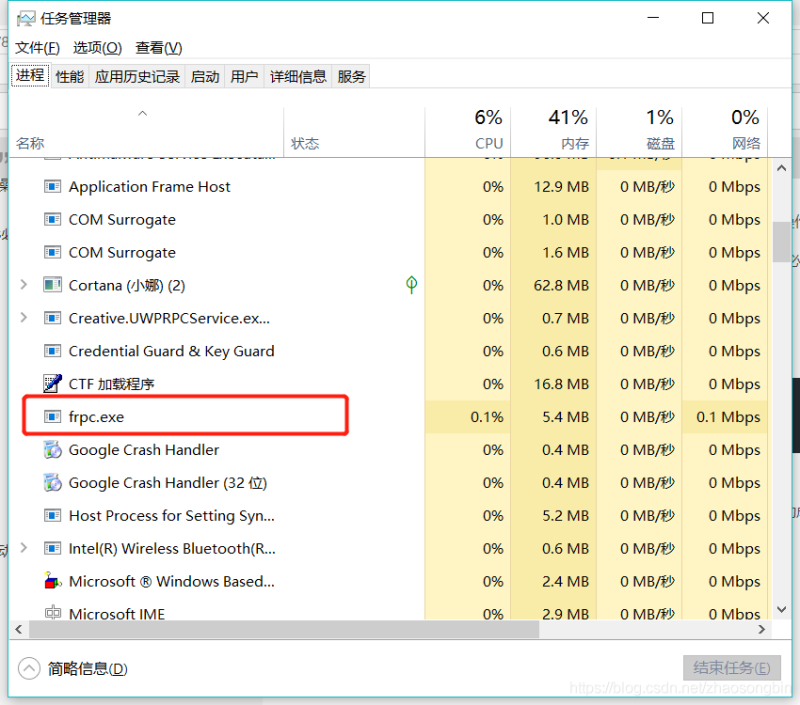The image size is (800, 705).
Task: Switch to the 应用历史记录 tab
Action: click(x=137, y=77)
